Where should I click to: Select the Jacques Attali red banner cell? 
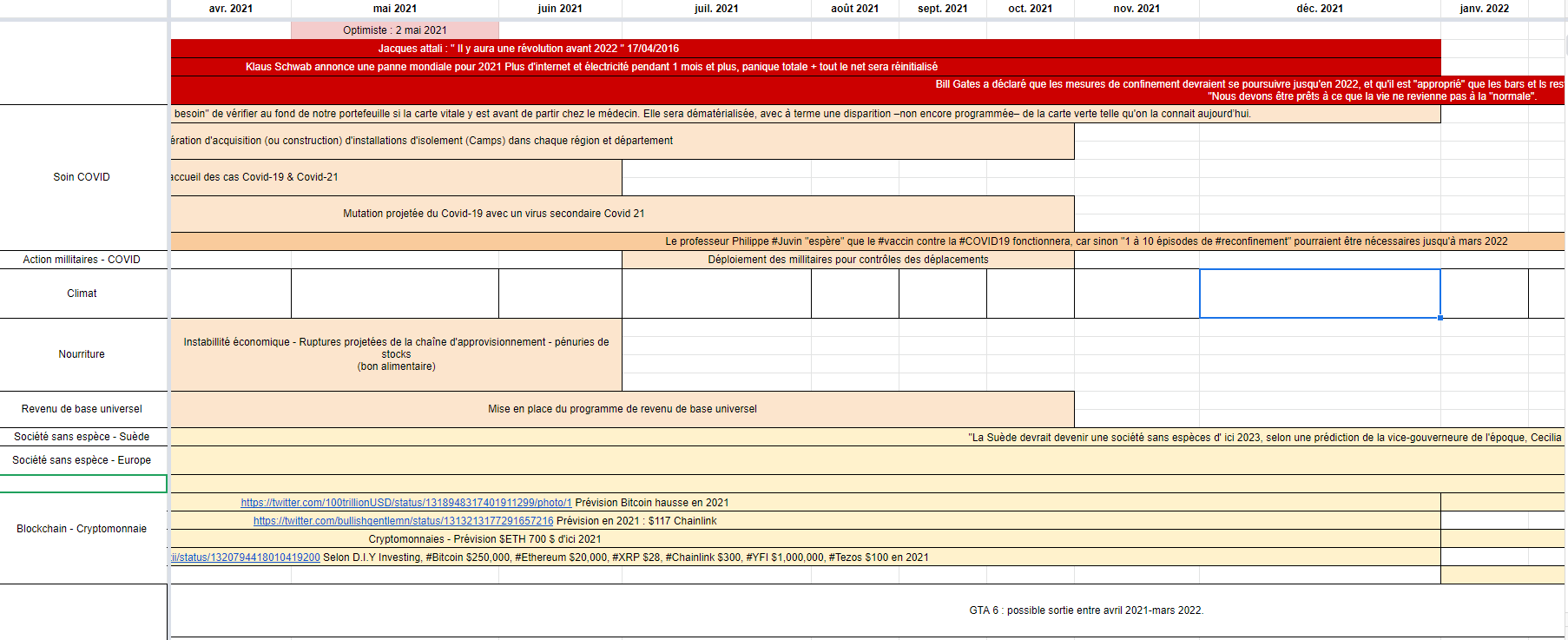tap(528, 49)
